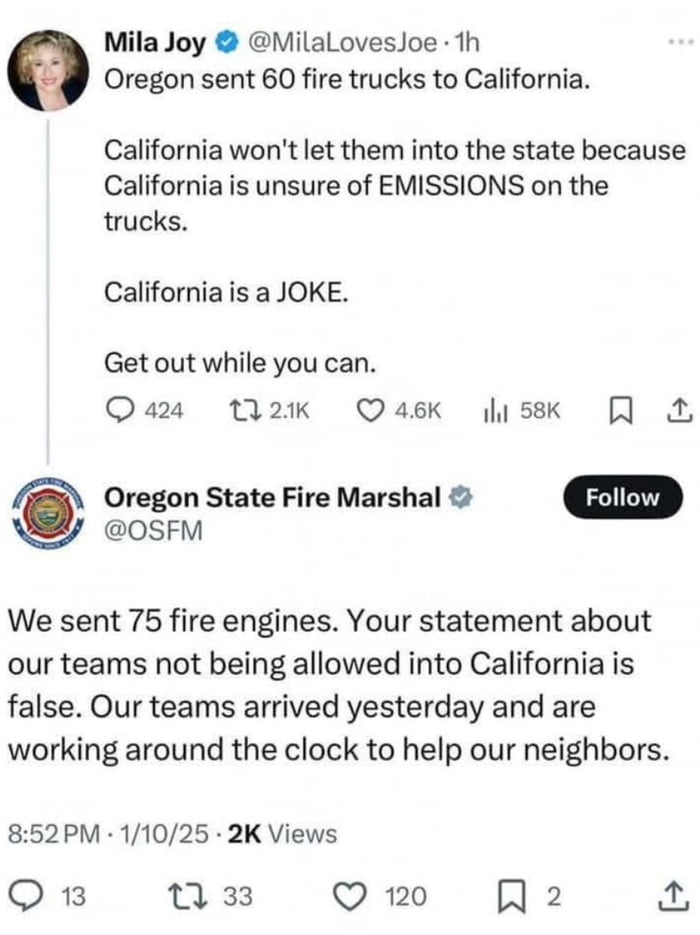This screenshot has height=935, width=700.
Task: Follow the Oregon State Fire Marshal account
Action: (x=622, y=496)
